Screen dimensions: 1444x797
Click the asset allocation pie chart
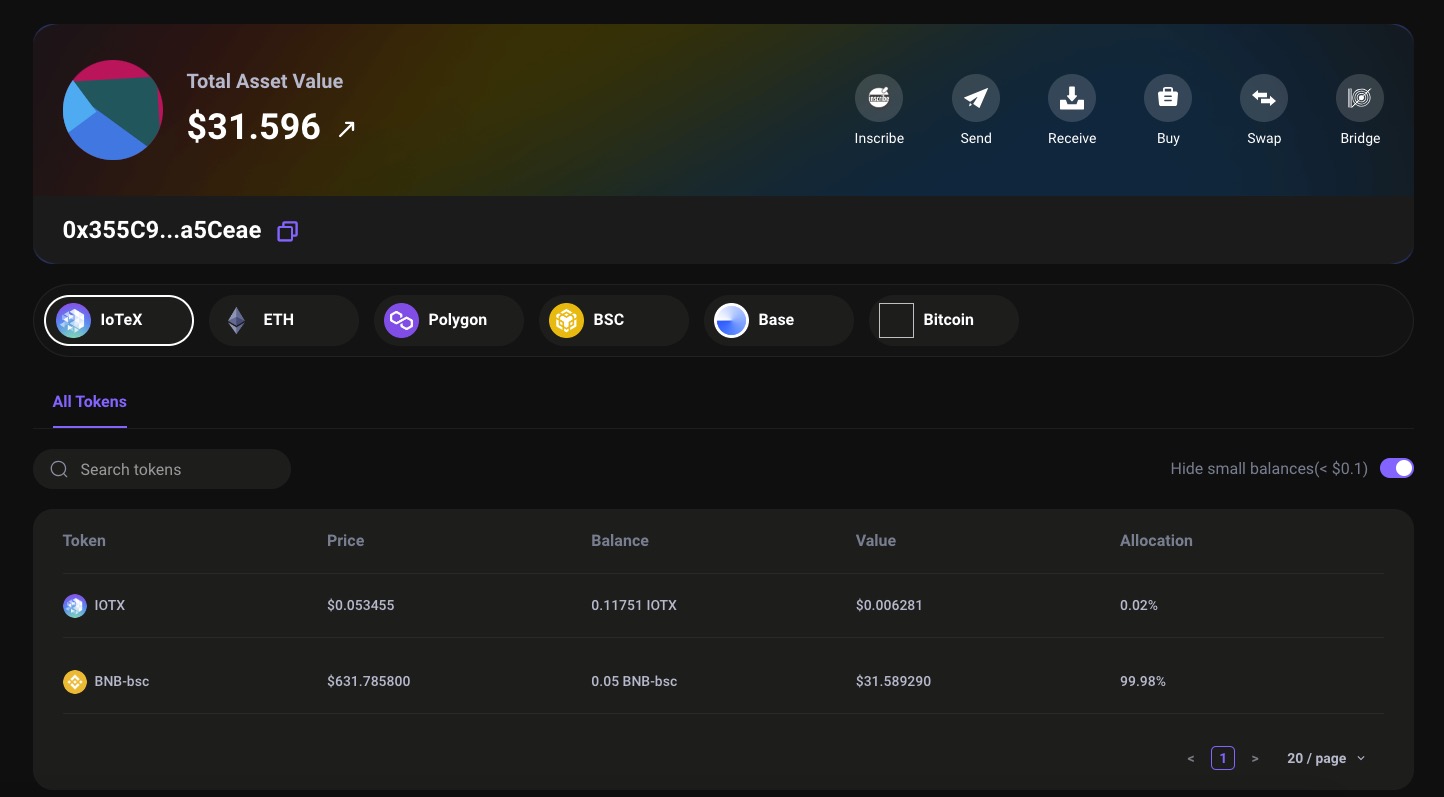[x=112, y=110]
